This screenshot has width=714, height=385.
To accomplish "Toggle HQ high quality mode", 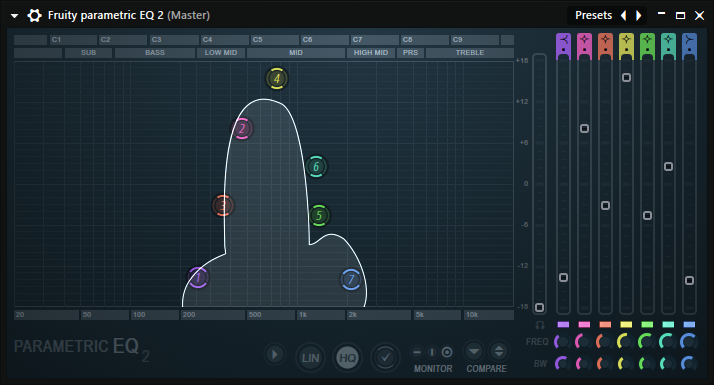I will [x=348, y=358].
